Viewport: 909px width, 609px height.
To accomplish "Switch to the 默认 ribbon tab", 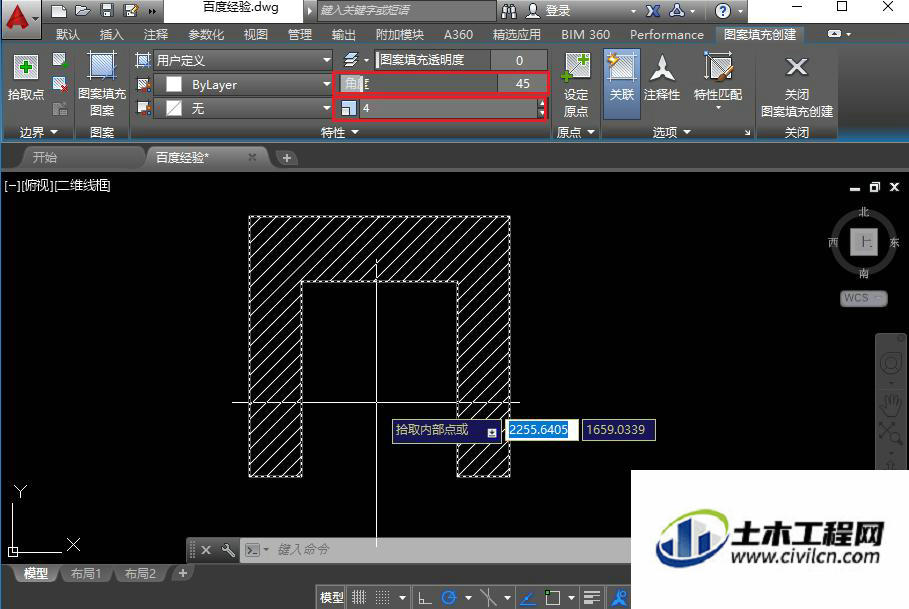I will pos(68,35).
